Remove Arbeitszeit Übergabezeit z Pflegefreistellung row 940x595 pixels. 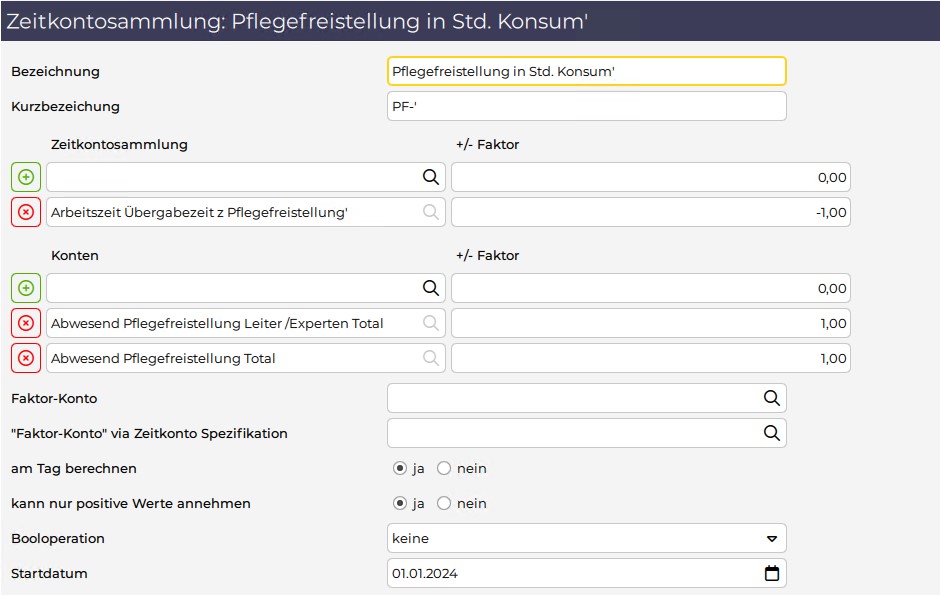click(x=26, y=212)
